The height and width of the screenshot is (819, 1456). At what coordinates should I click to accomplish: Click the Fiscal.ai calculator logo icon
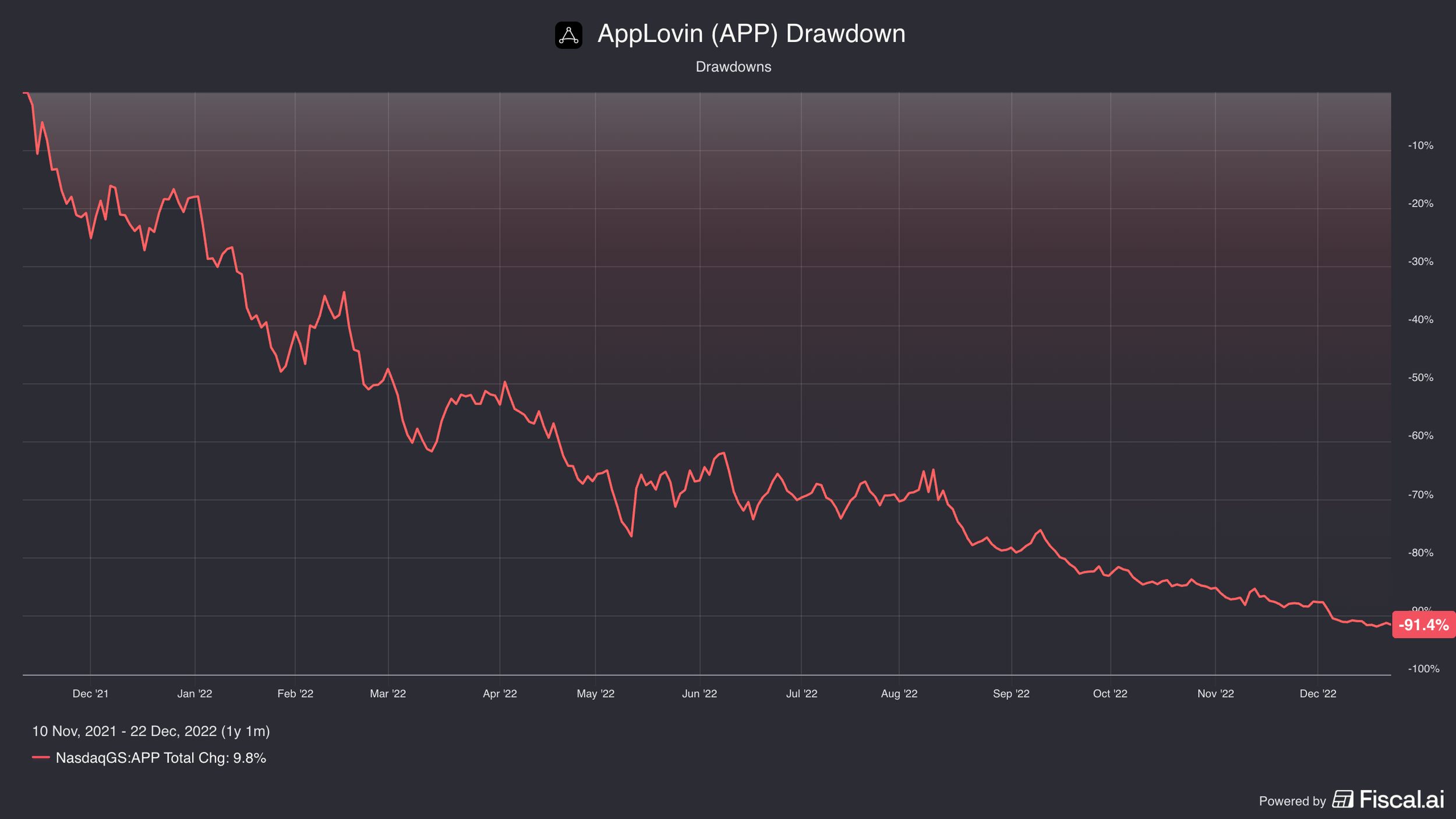click(x=1343, y=799)
